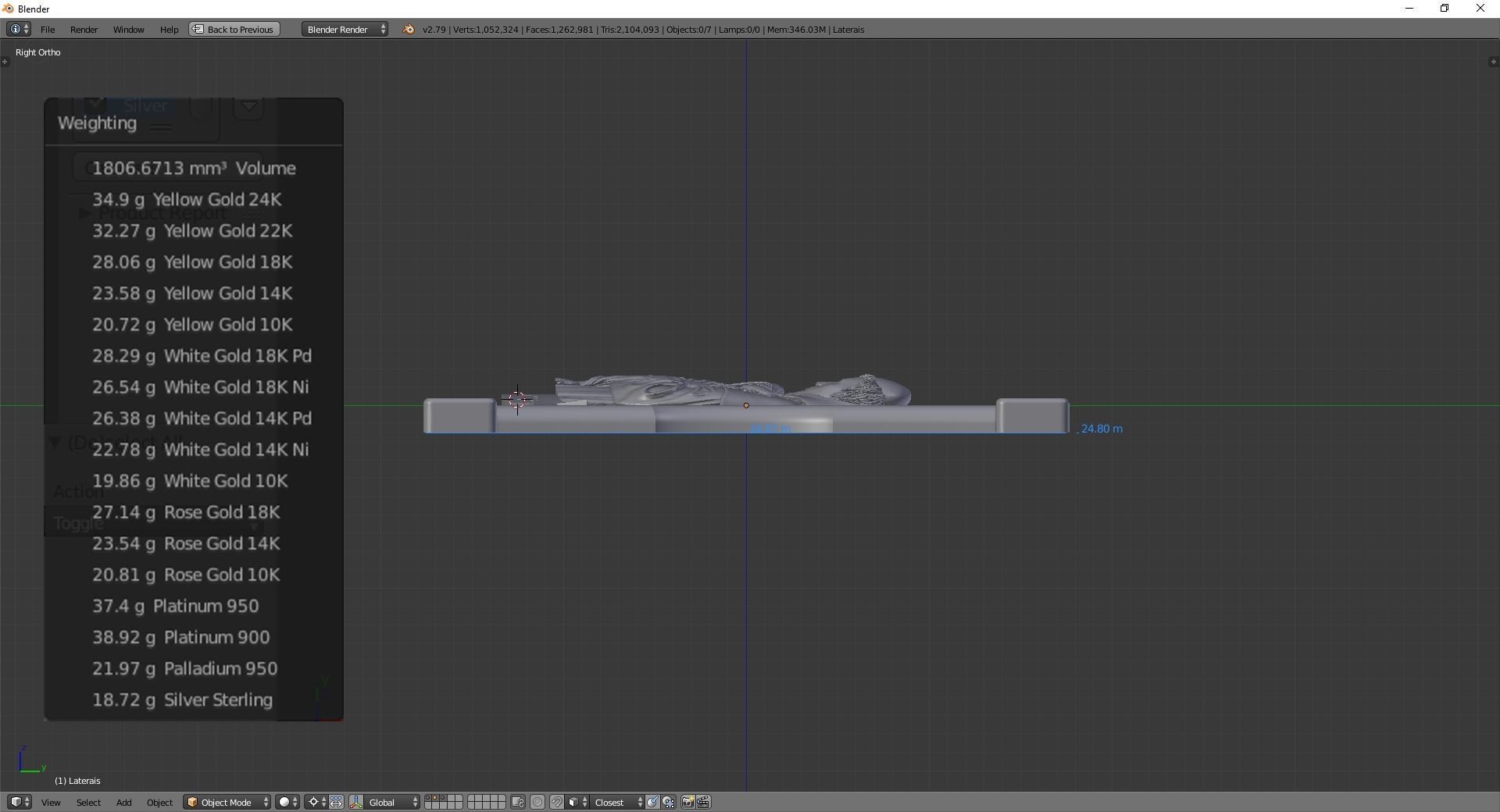Screen dimensions: 1500x812
Task: Click the Weighting popup title
Action: pos(97,123)
